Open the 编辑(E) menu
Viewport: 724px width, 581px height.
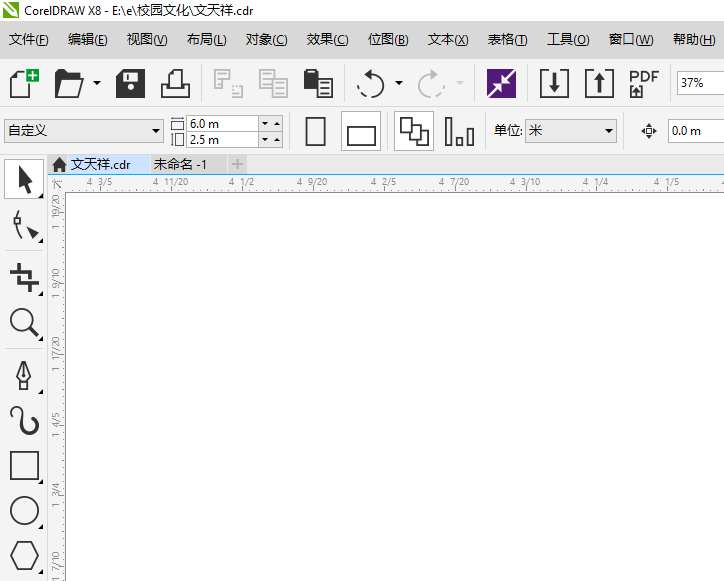click(88, 40)
